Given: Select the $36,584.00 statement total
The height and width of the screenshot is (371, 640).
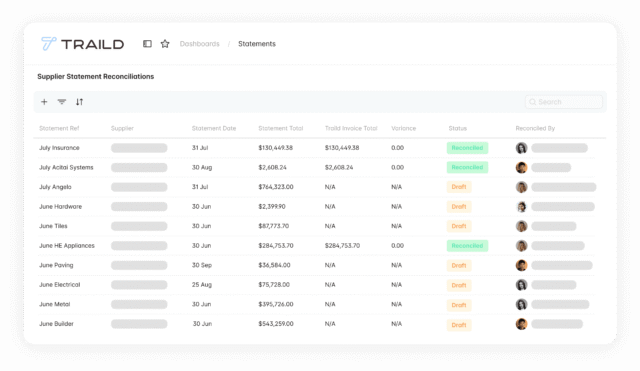Looking at the screenshot, I should coord(274,265).
